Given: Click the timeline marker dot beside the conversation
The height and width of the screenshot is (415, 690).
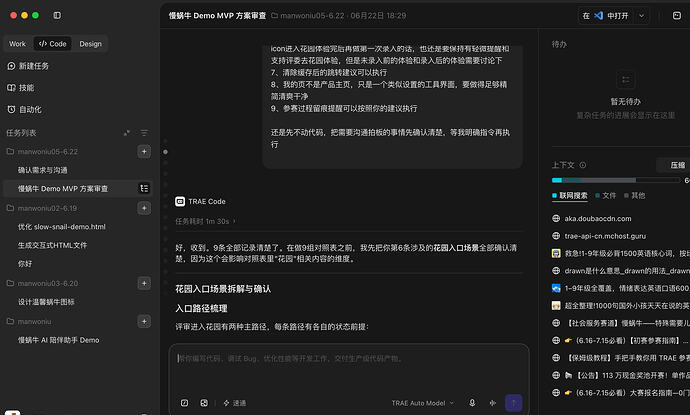Looking at the screenshot, I should coord(165,152).
